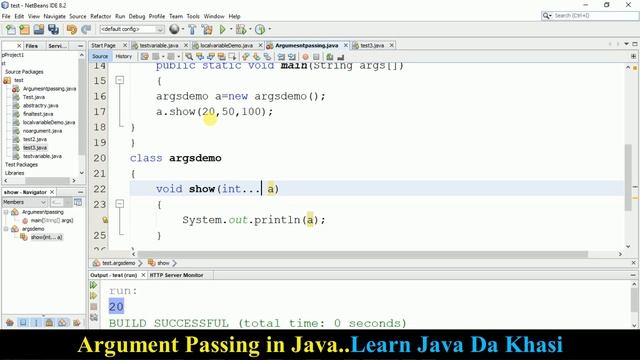Toggle Source editor view button
The width and height of the screenshot is (640, 360).
coord(100,56)
